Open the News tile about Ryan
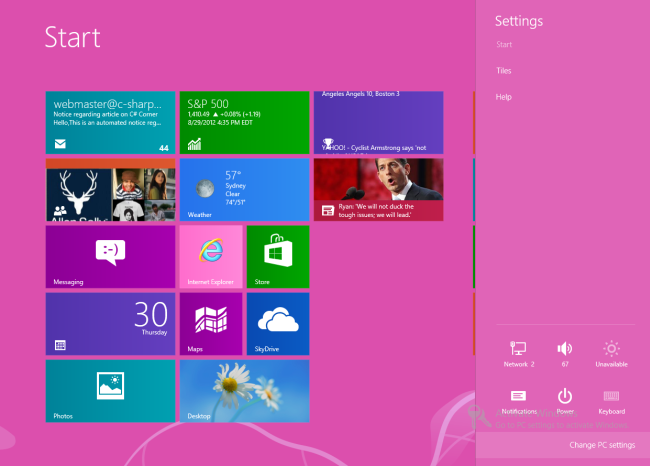650x466 pixels. tap(378, 190)
